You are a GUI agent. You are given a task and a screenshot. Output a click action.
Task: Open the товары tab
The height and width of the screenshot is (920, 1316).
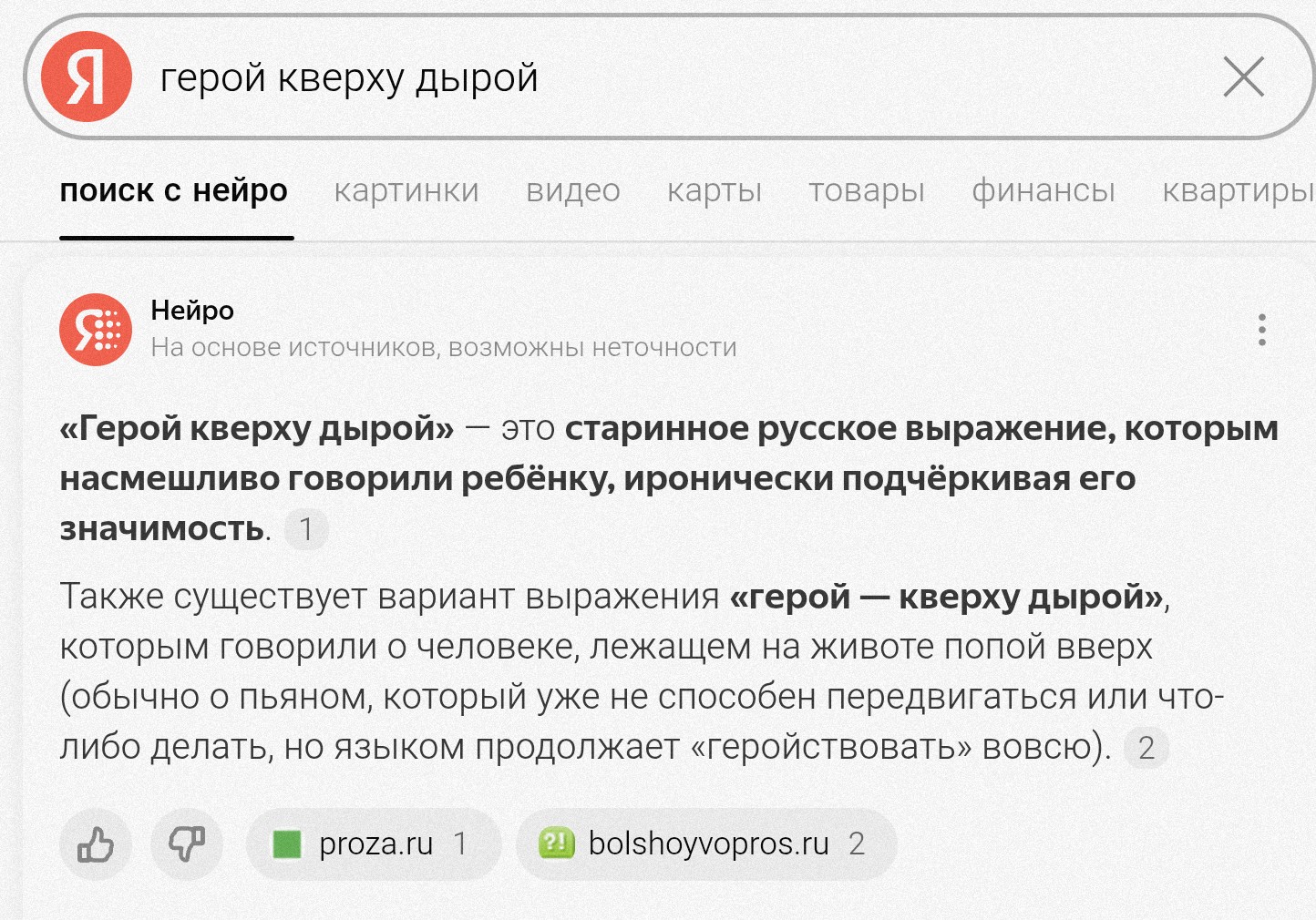867,190
